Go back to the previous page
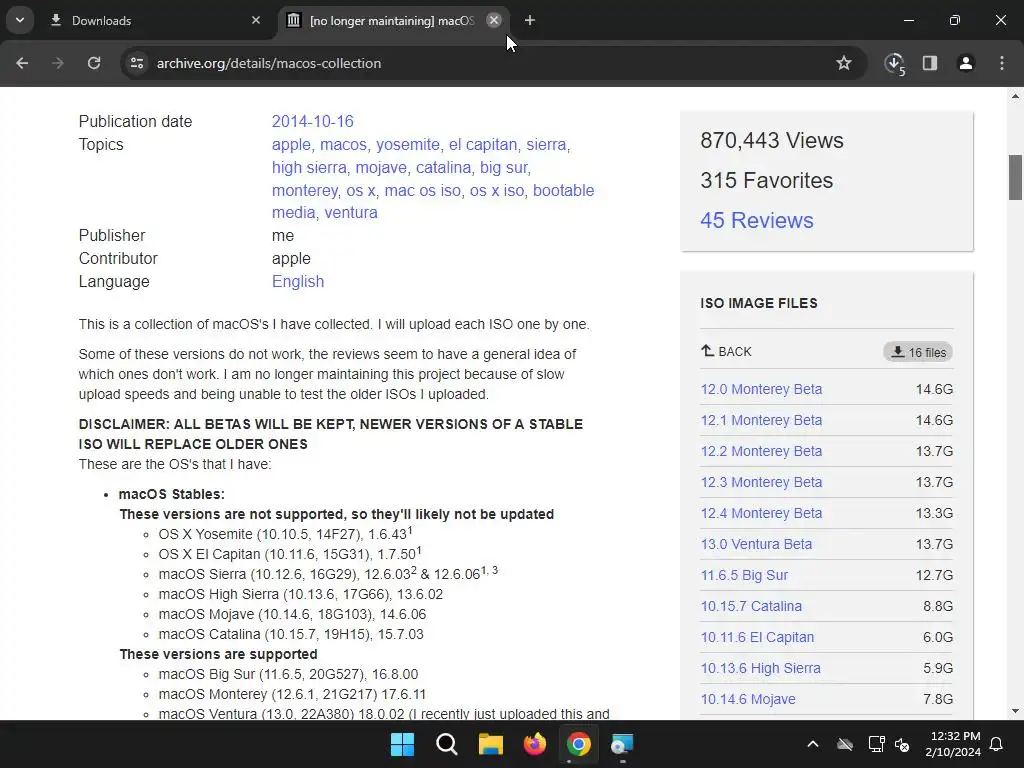This screenshot has height=768, width=1024. [22, 63]
